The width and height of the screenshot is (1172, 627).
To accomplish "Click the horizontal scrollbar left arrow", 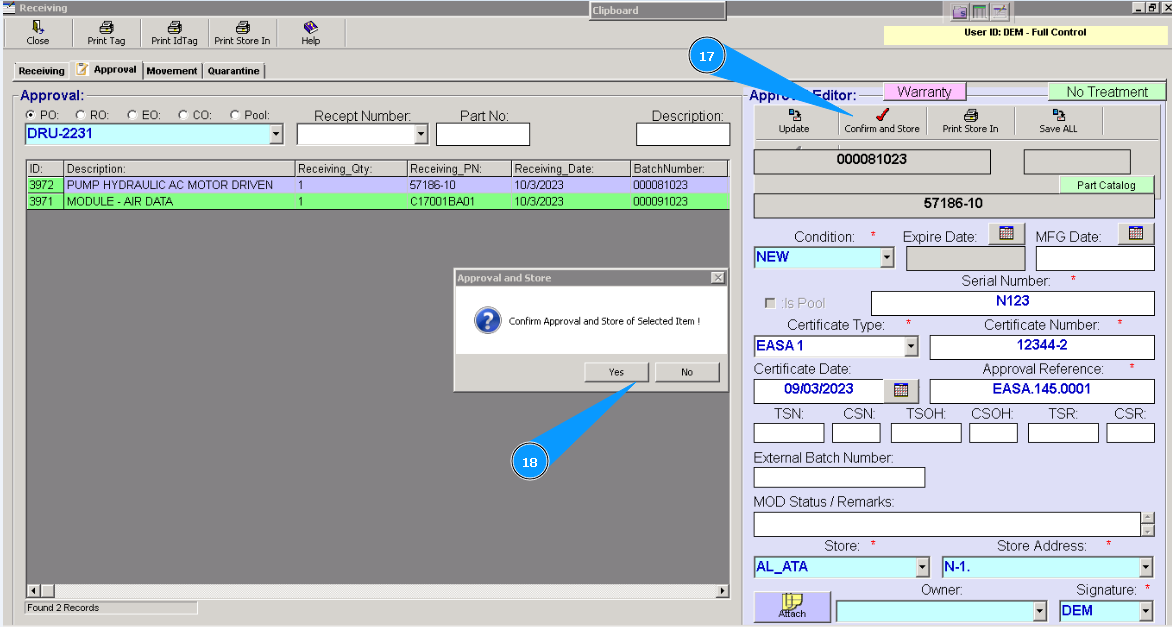I will [33, 591].
